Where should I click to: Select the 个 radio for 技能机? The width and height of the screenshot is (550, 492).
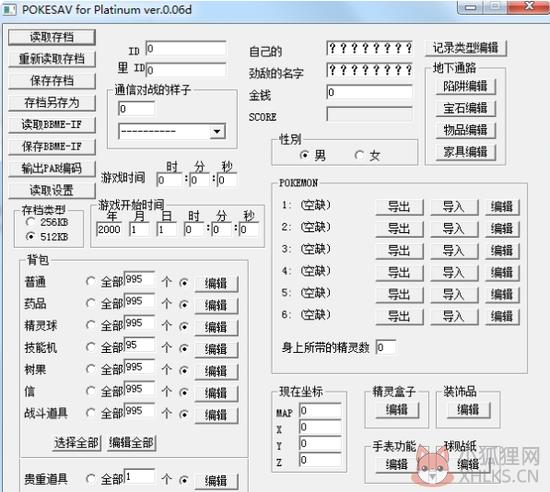(183, 349)
